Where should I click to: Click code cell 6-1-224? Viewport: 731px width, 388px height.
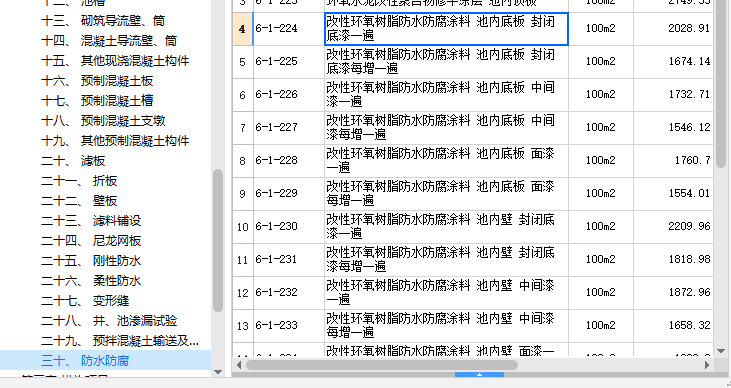(x=289, y=29)
